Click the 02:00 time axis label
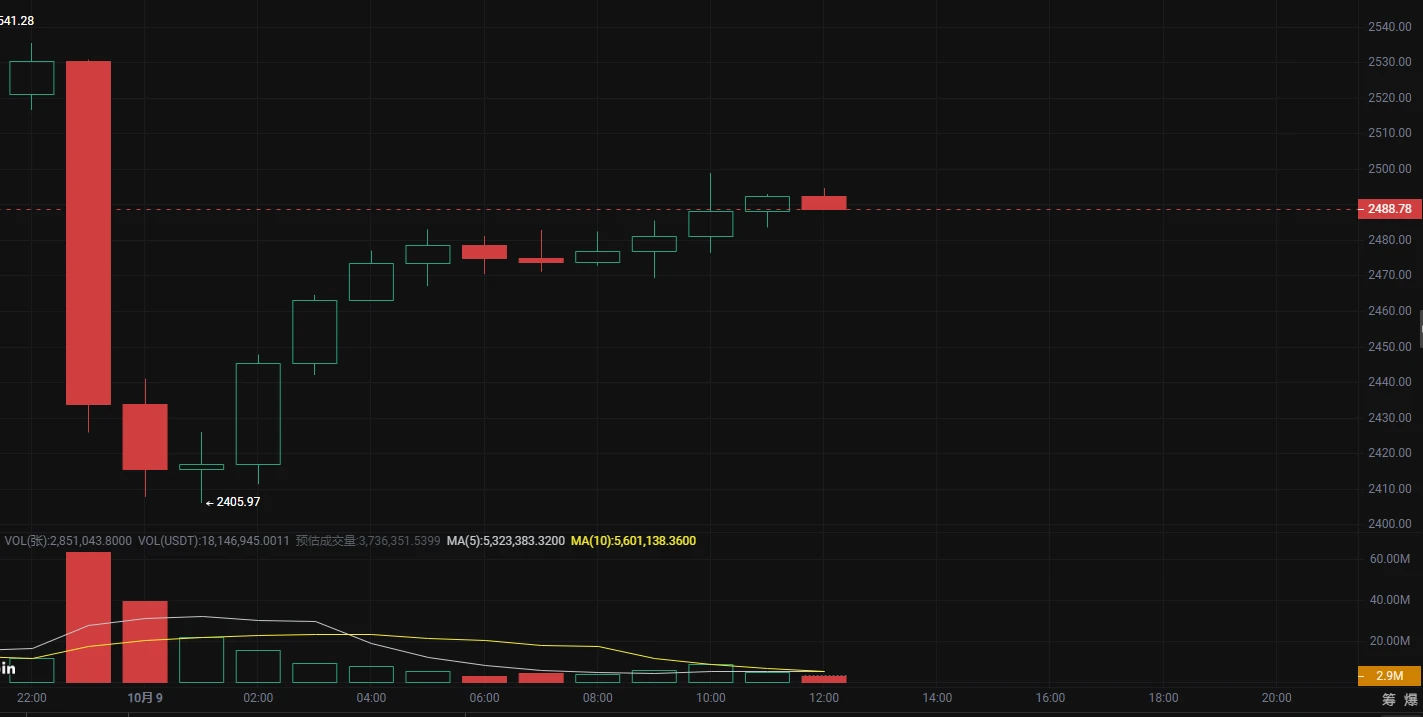 258,698
